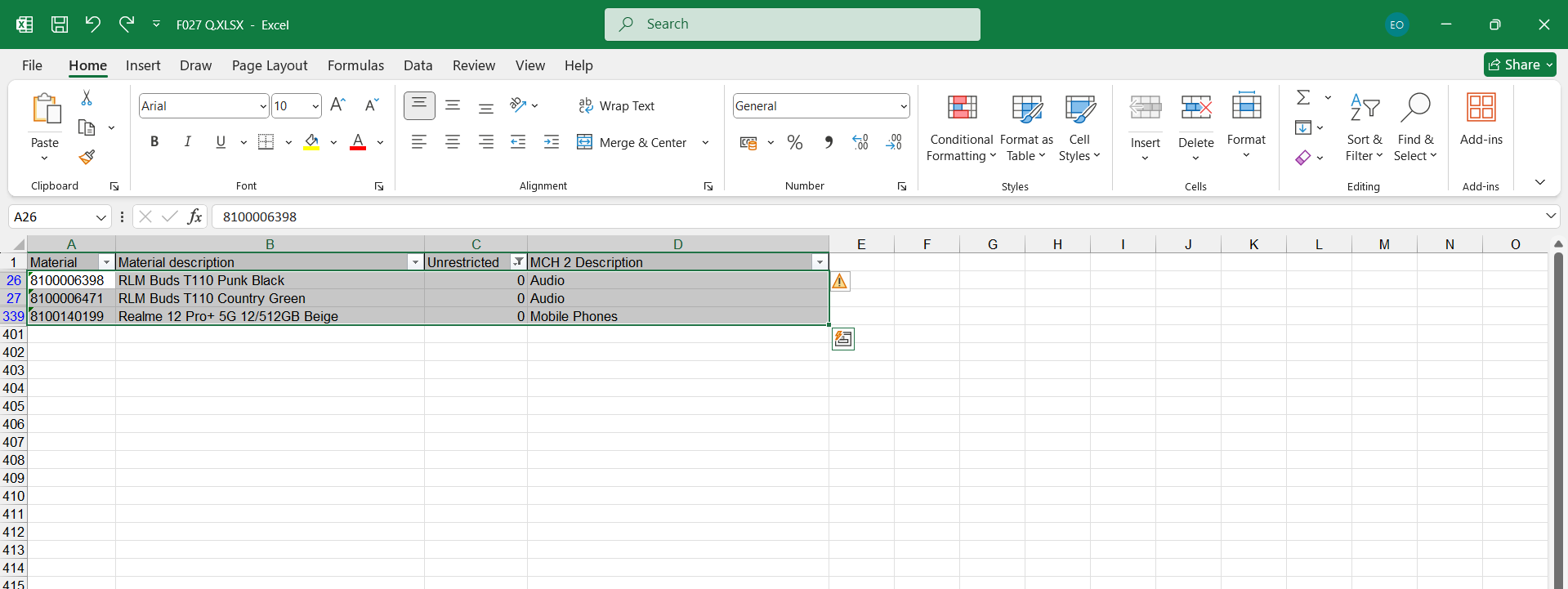This screenshot has width=1568, height=589.
Task: Click the Increase Font Size icon
Action: (337, 105)
